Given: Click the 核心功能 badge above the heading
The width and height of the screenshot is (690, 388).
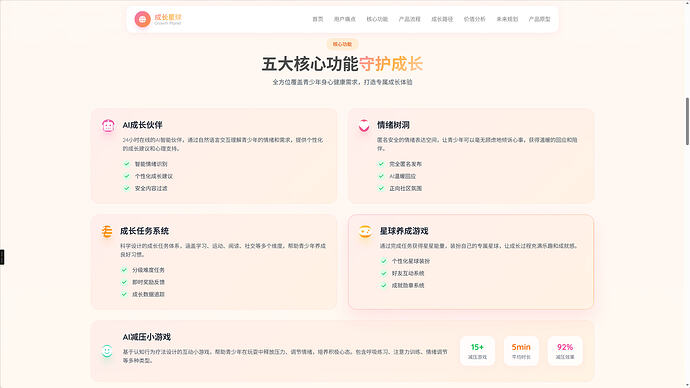Looking at the screenshot, I should 342,44.
